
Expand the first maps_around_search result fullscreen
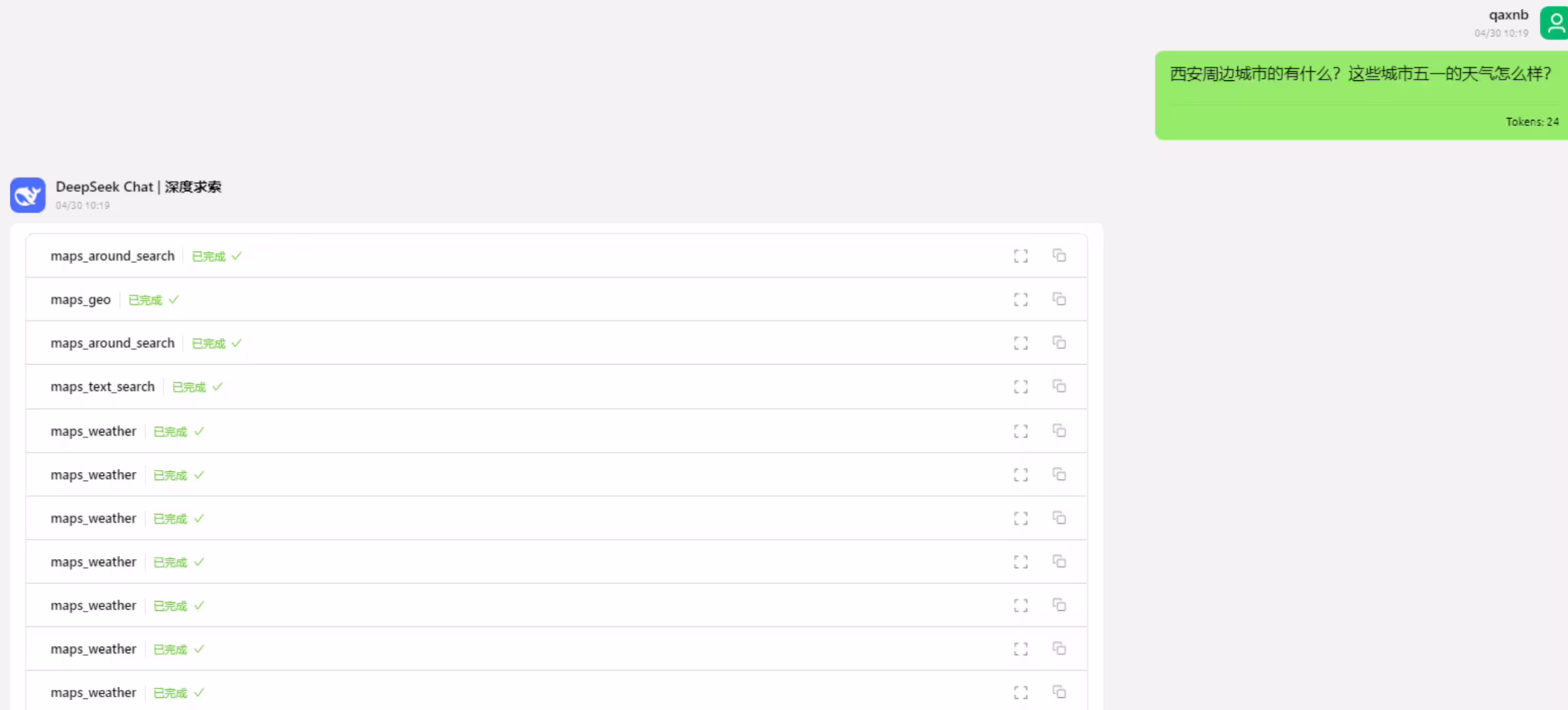pos(1020,256)
